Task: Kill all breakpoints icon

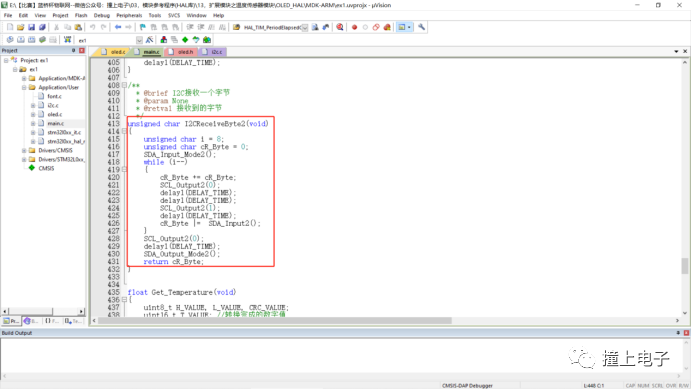Action: click(x=387, y=27)
